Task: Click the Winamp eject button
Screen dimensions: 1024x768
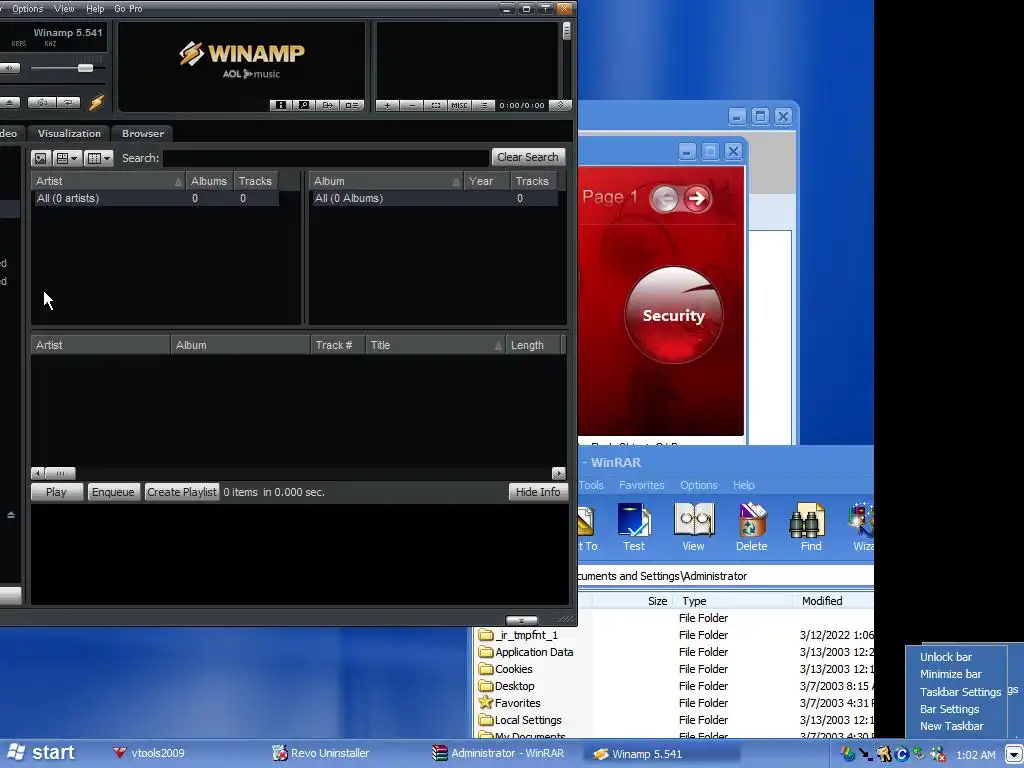Action: (x=10, y=103)
